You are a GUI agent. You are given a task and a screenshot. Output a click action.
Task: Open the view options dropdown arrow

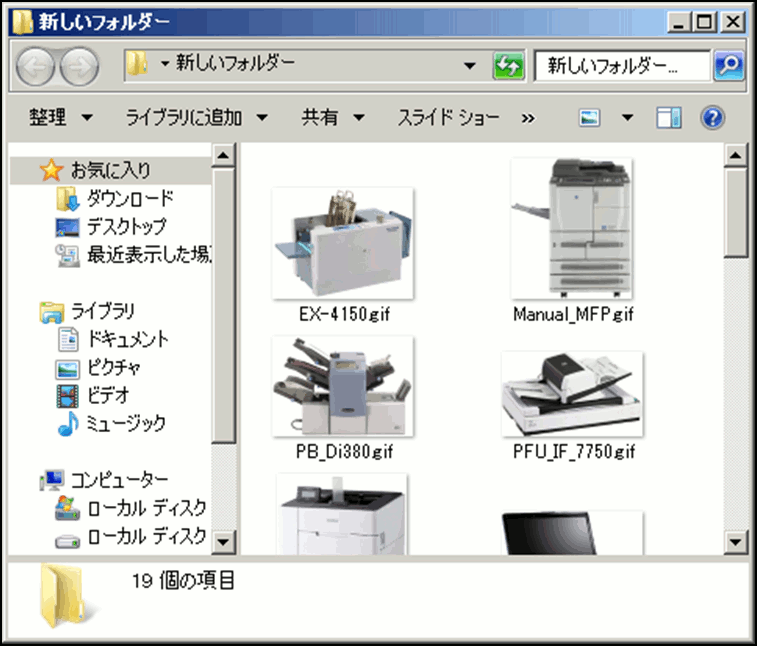(x=627, y=118)
